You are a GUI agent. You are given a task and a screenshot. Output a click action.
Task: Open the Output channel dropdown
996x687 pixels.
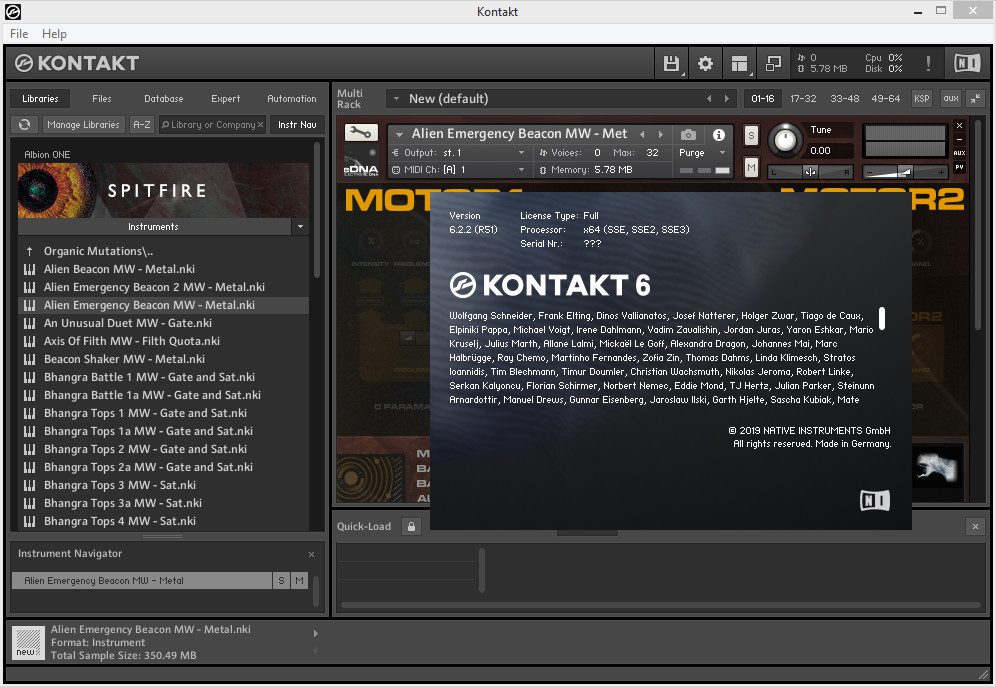pos(522,152)
